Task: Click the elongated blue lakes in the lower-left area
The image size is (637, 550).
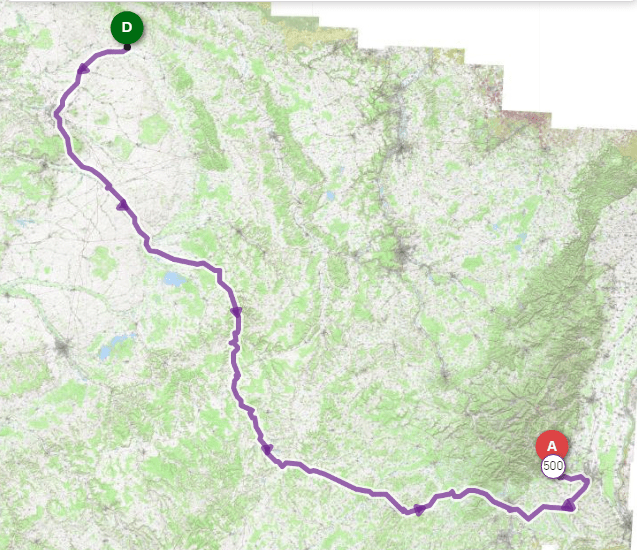Action: pos(116,346)
